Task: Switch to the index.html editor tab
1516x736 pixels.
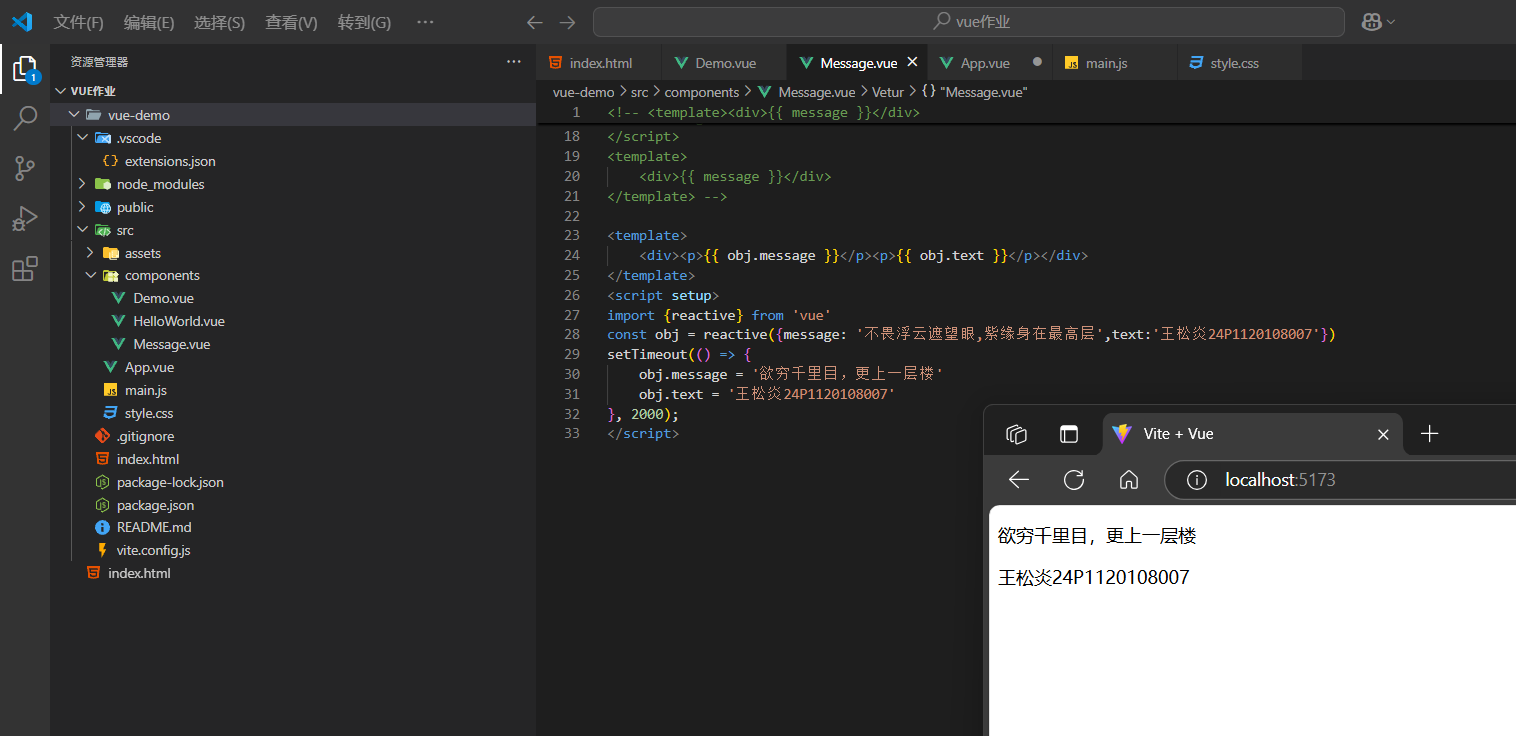Action: coord(599,63)
